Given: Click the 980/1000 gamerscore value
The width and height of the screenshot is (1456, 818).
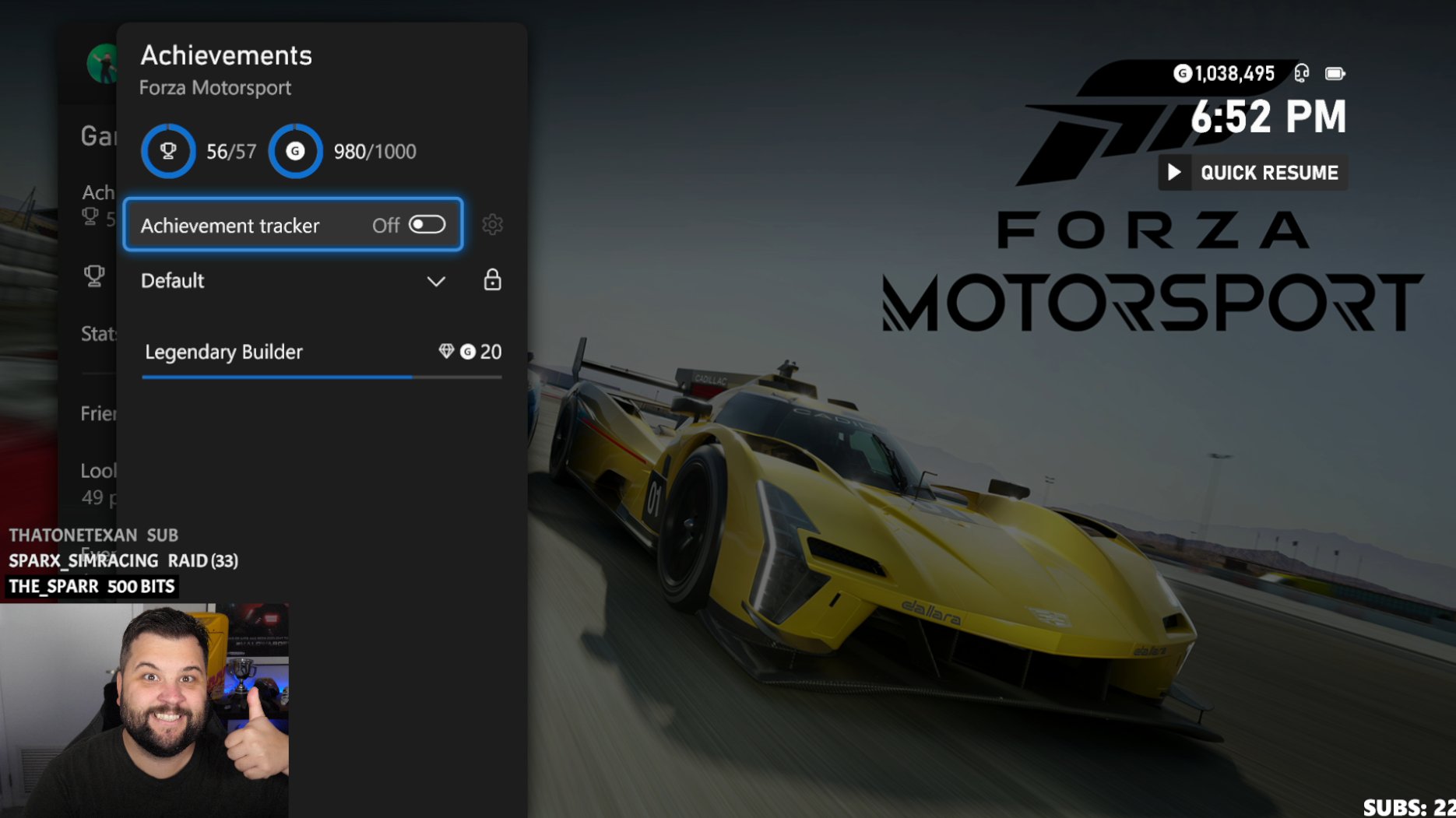Looking at the screenshot, I should pos(375,152).
